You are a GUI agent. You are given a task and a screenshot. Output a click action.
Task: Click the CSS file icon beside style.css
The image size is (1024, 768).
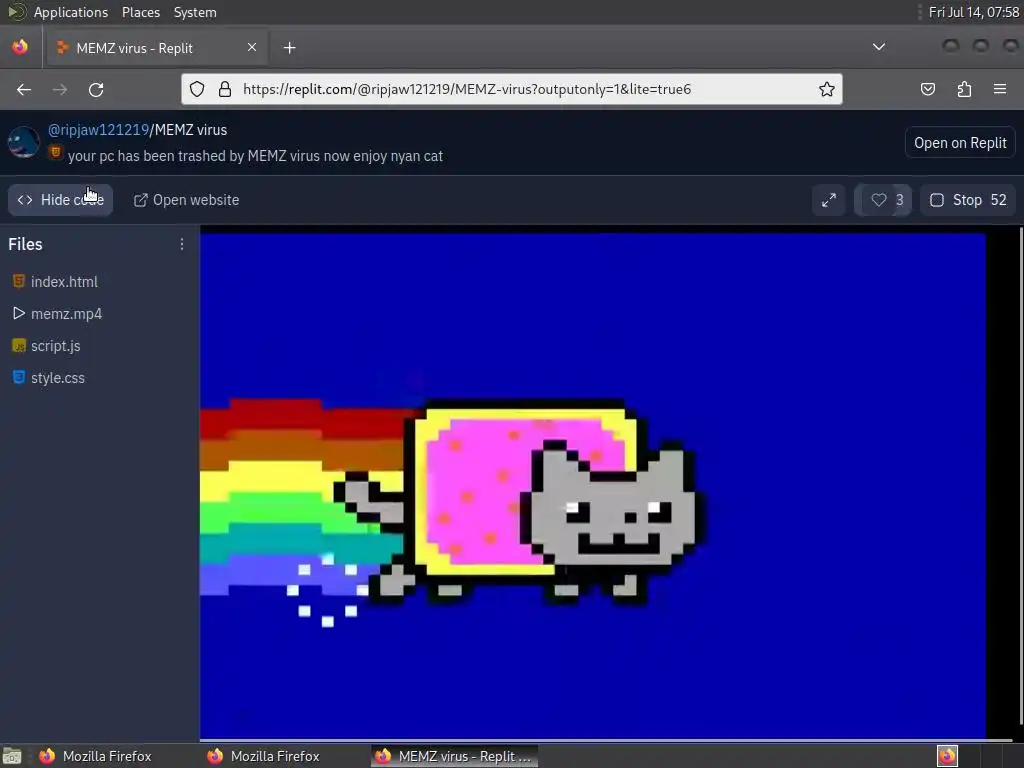pyautogui.click(x=19, y=377)
